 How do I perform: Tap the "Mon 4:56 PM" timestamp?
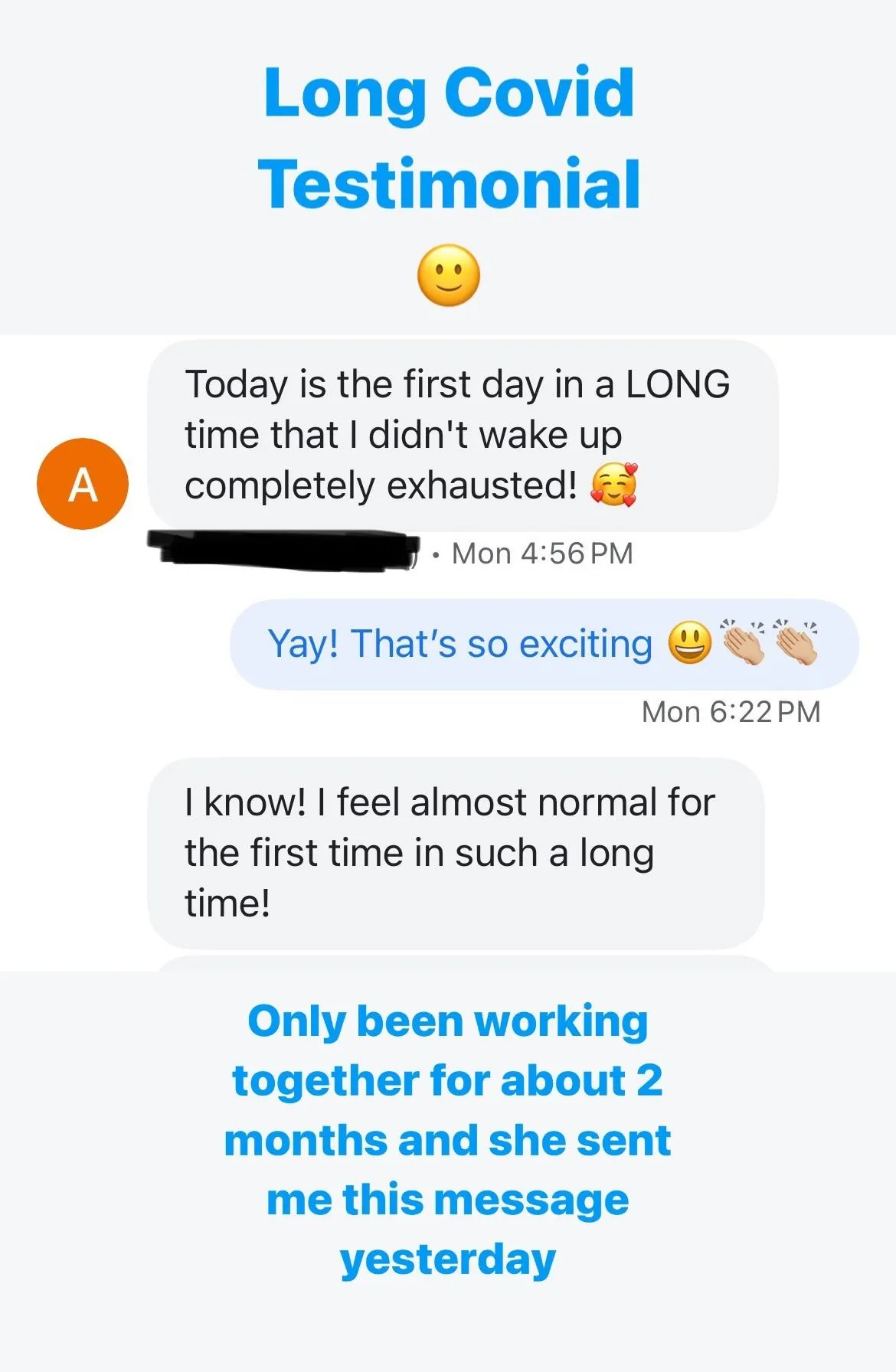(542, 554)
